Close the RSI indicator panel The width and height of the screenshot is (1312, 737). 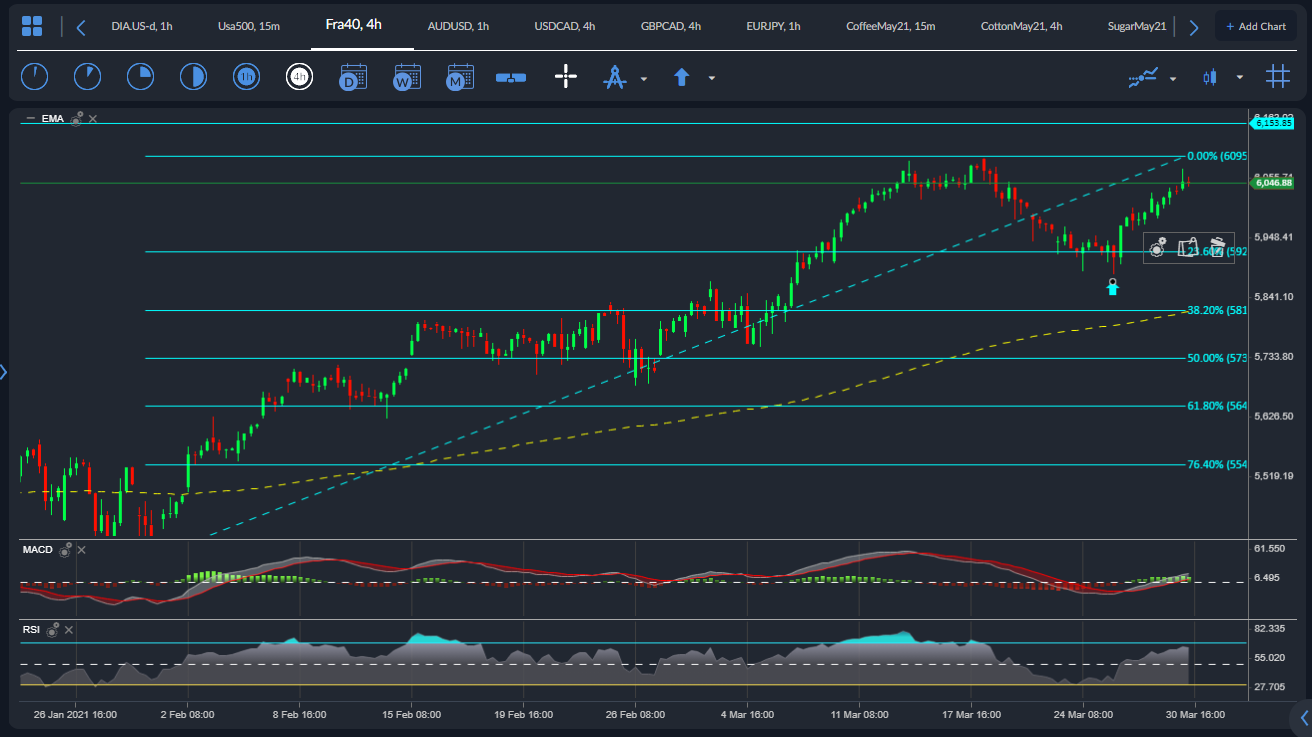tap(68, 630)
